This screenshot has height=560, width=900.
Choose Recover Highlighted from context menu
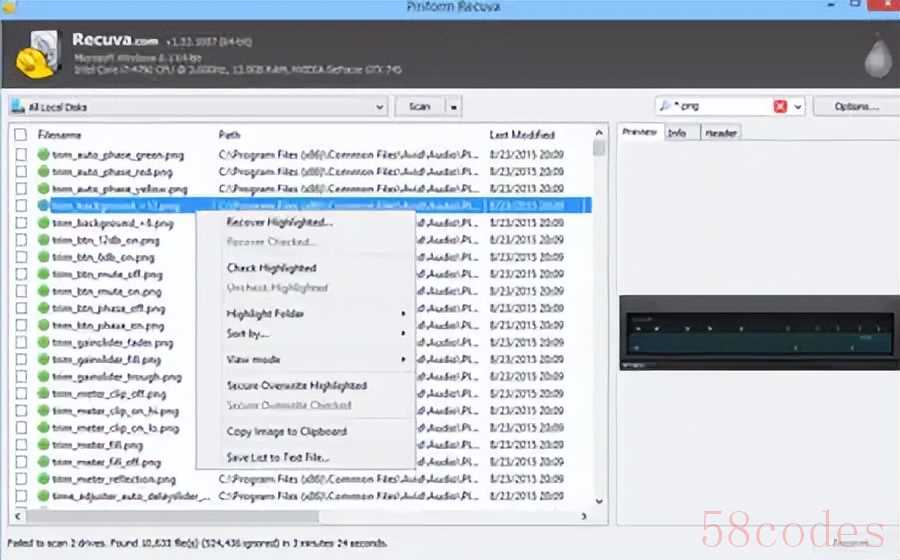point(279,222)
